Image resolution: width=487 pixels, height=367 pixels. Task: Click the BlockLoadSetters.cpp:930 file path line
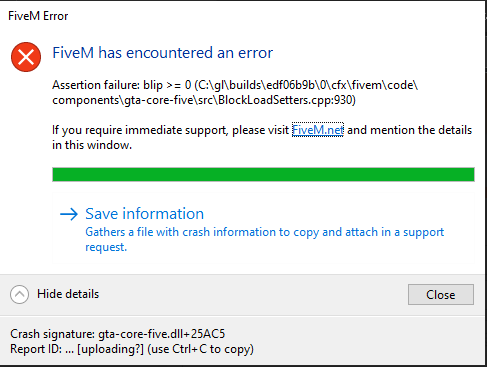tap(204, 100)
